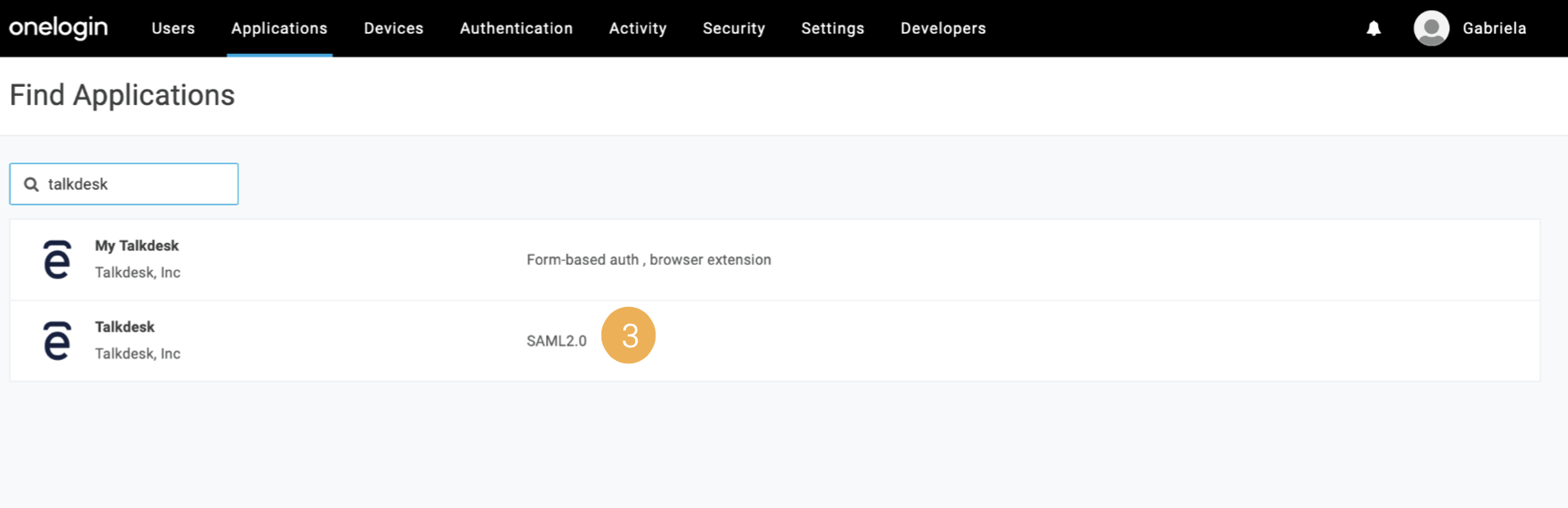Open the Gabriela account menu
1568x508 pixels.
pyautogui.click(x=1494, y=29)
